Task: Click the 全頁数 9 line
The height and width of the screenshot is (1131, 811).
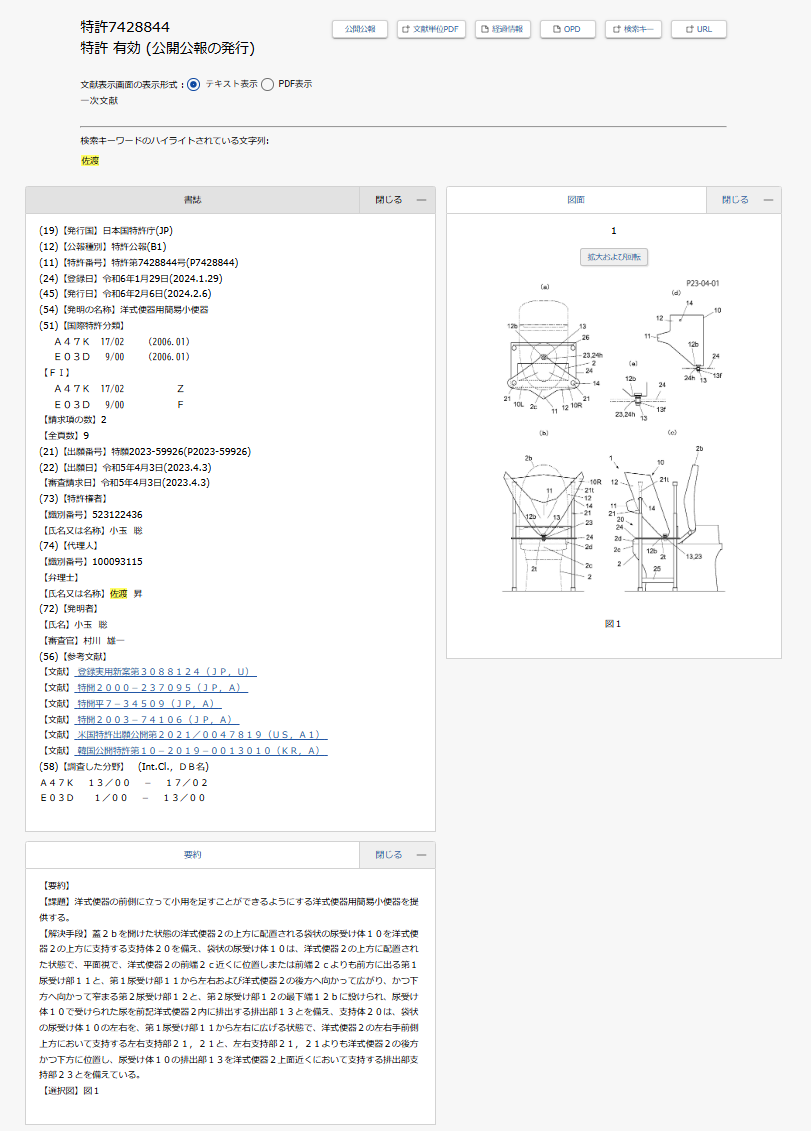Action: tap(65, 436)
